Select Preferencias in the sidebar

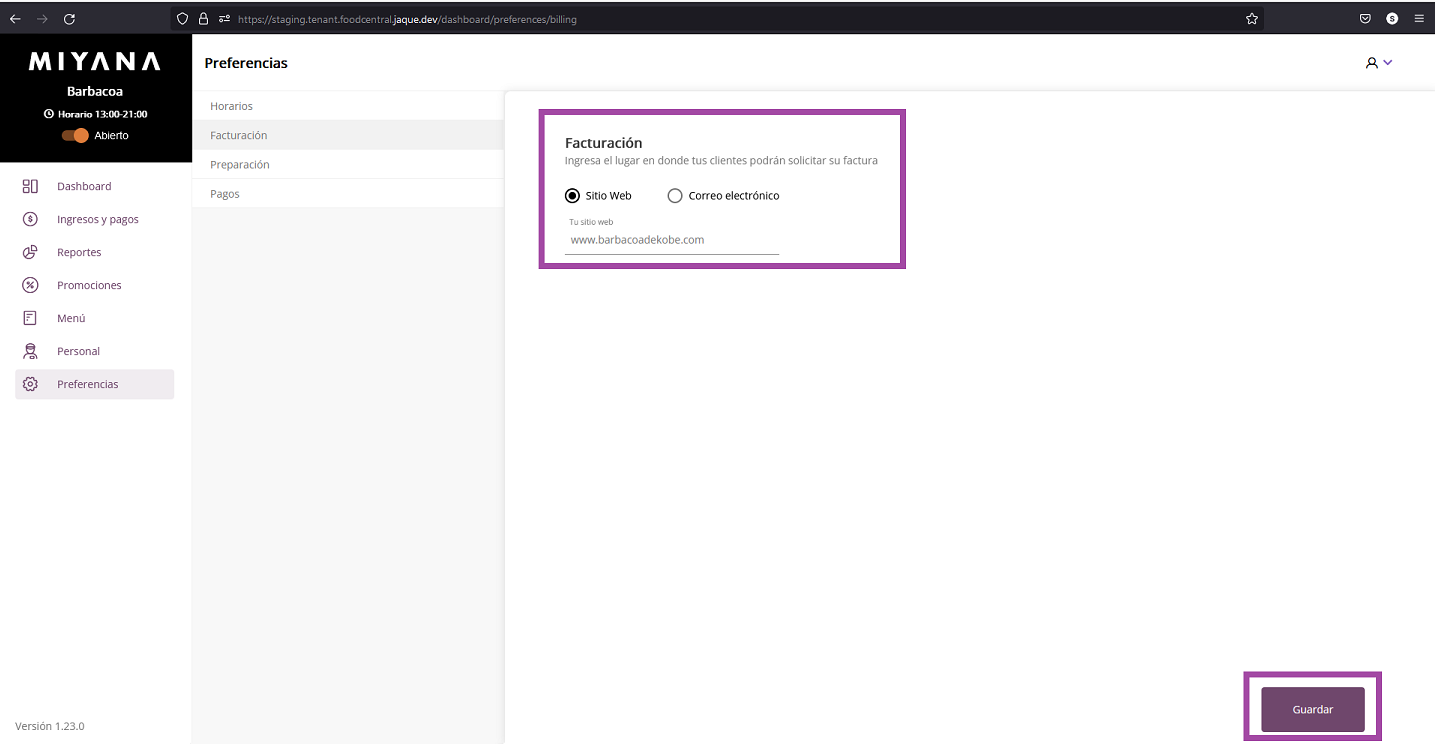[95, 384]
